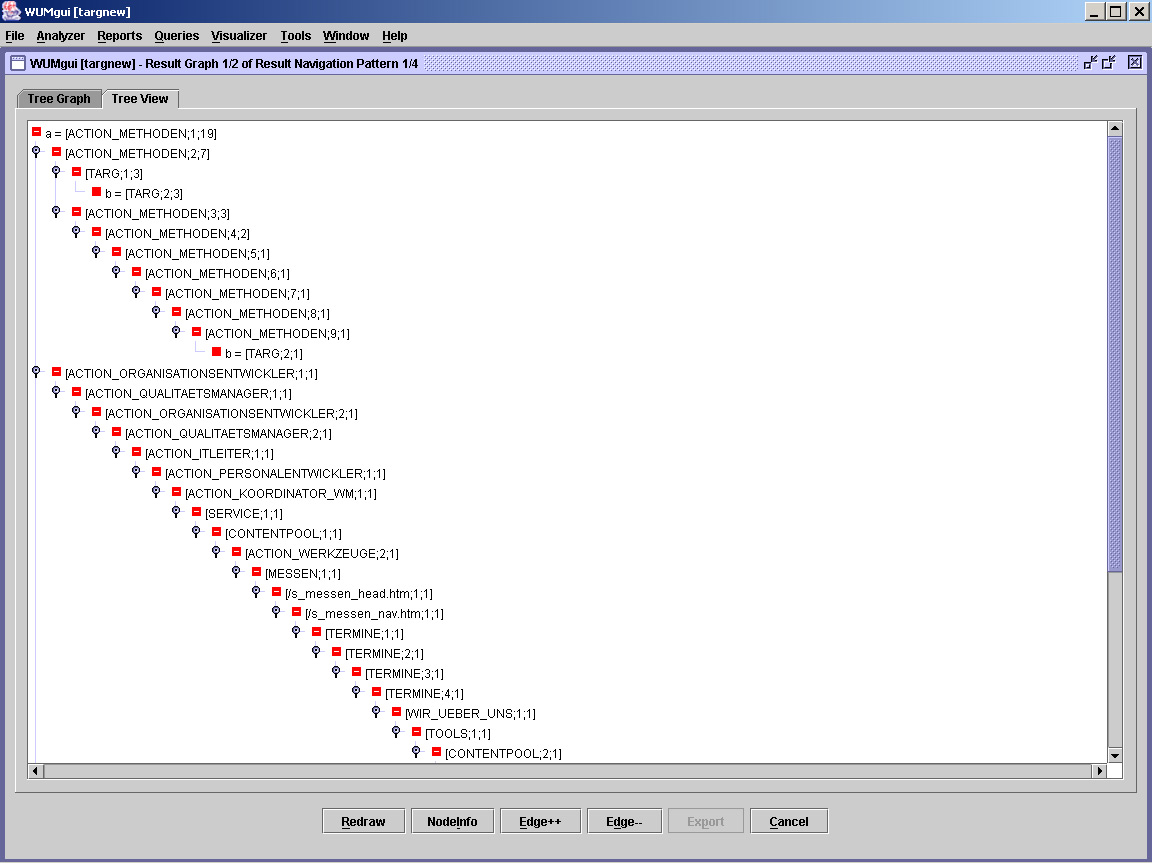This screenshot has width=1152, height=864.
Task: Select tree row [ACTION_QUALITAETSMANAGER;2;1]
Action: (228, 433)
